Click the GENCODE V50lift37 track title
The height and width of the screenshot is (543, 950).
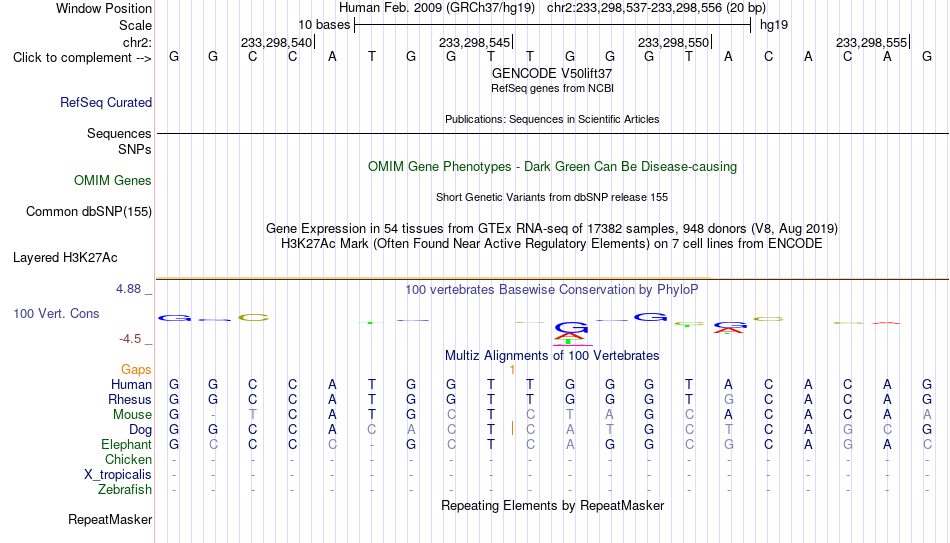(x=552, y=73)
